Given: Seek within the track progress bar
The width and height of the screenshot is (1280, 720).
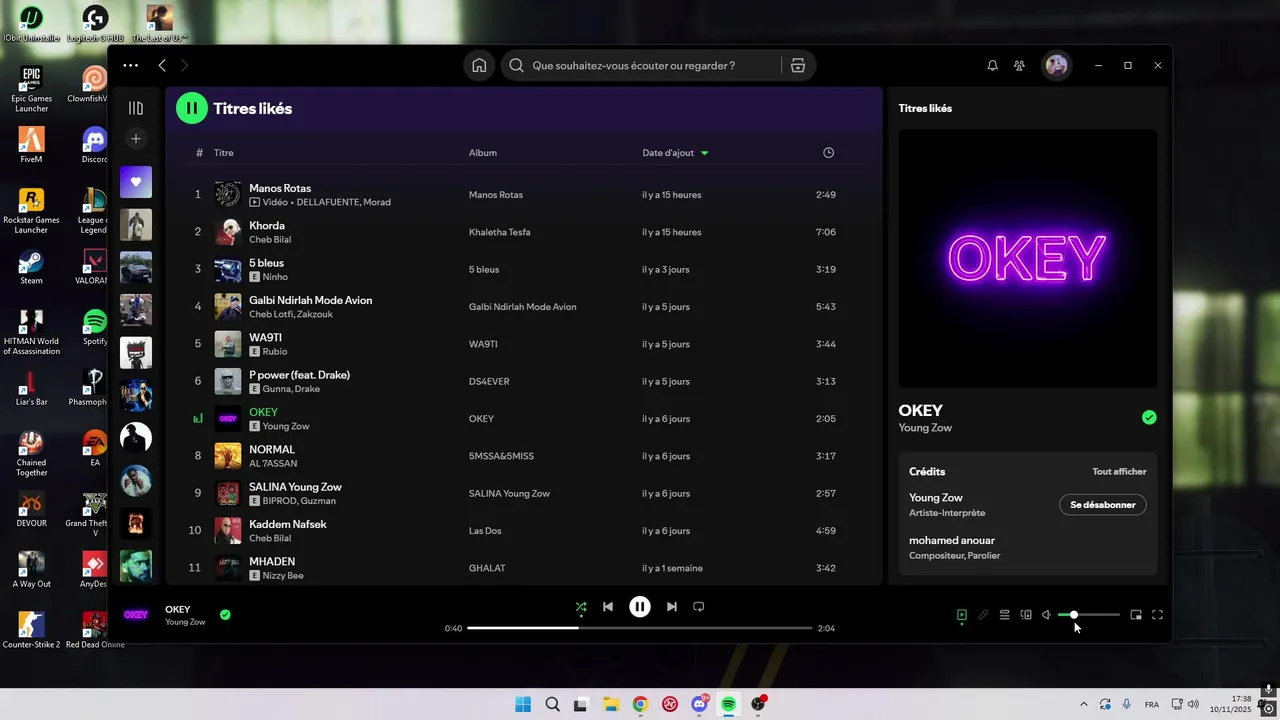Looking at the screenshot, I should coord(640,628).
